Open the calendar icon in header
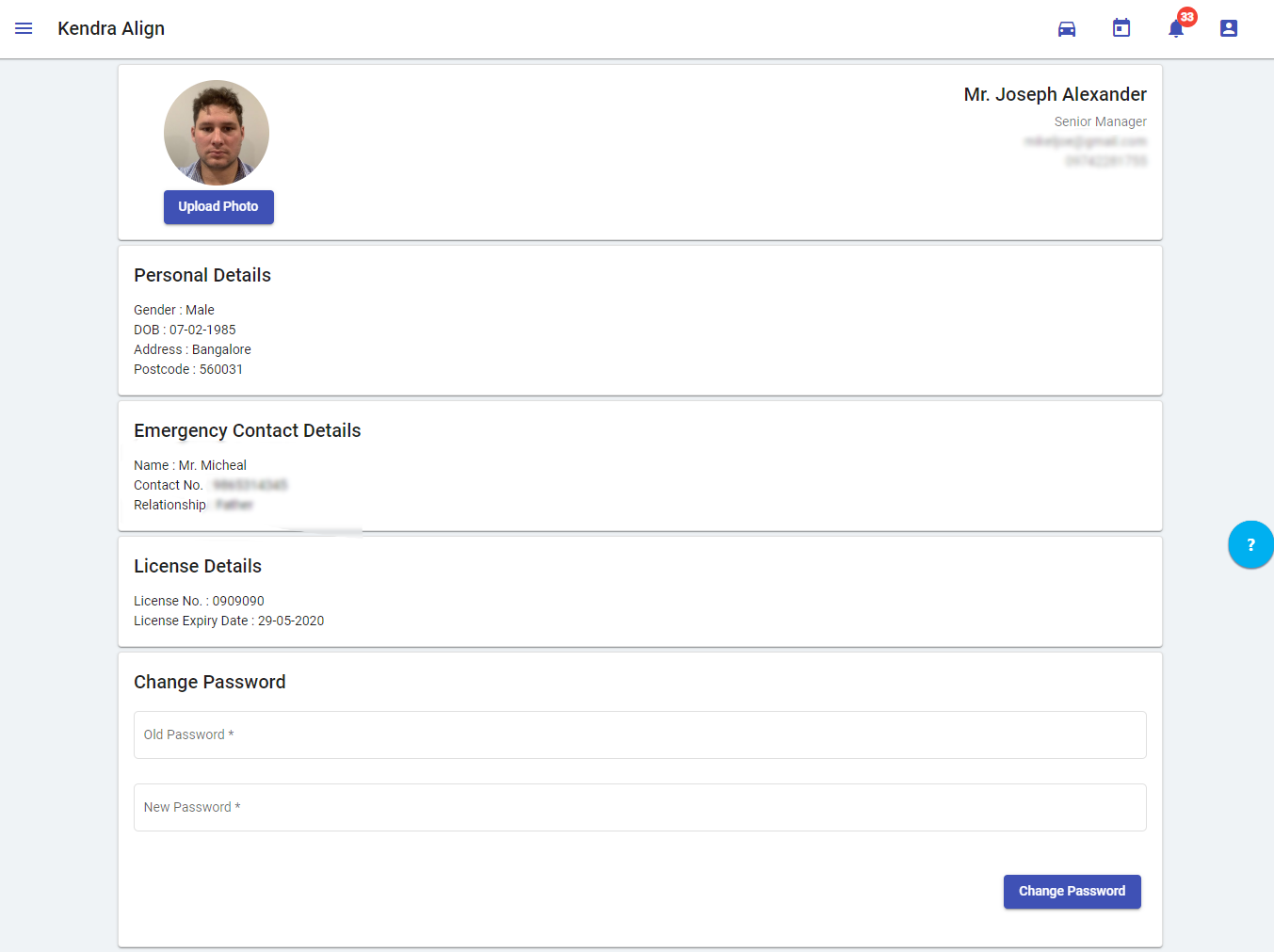The width and height of the screenshot is (1274, 952). coord(1121,28)
